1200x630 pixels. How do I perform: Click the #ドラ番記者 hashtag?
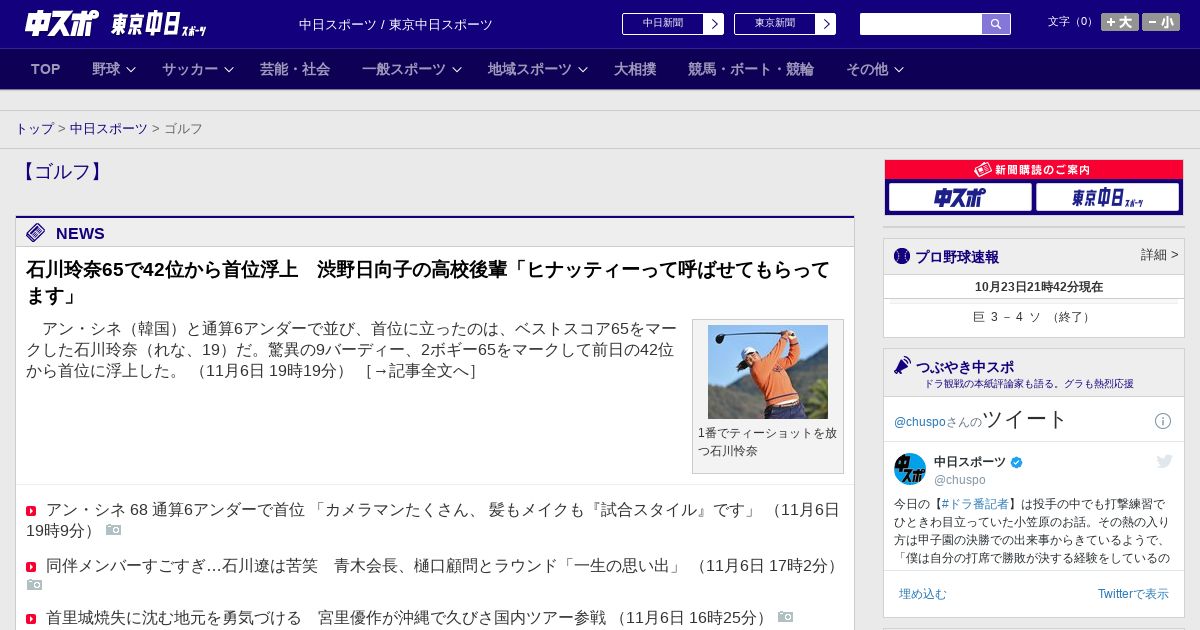click(975, 504)
